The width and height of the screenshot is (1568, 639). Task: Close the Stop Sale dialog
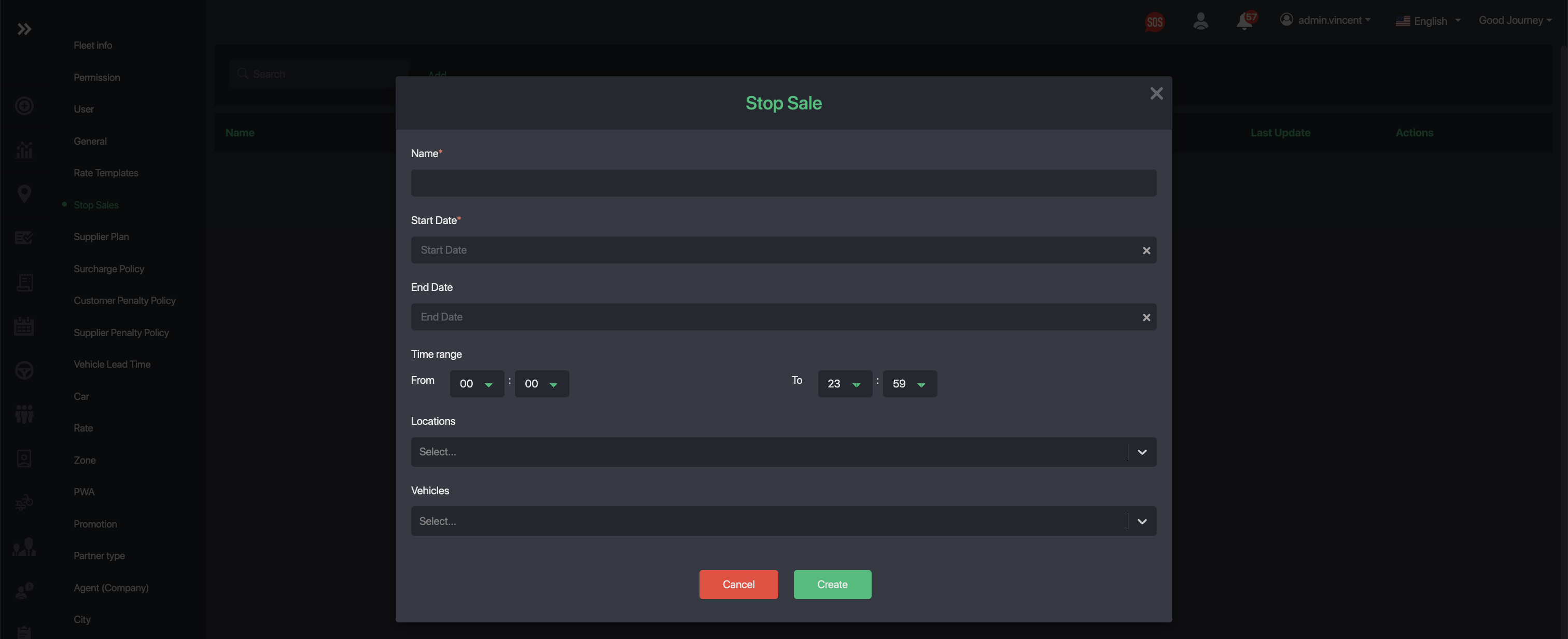1156,93
